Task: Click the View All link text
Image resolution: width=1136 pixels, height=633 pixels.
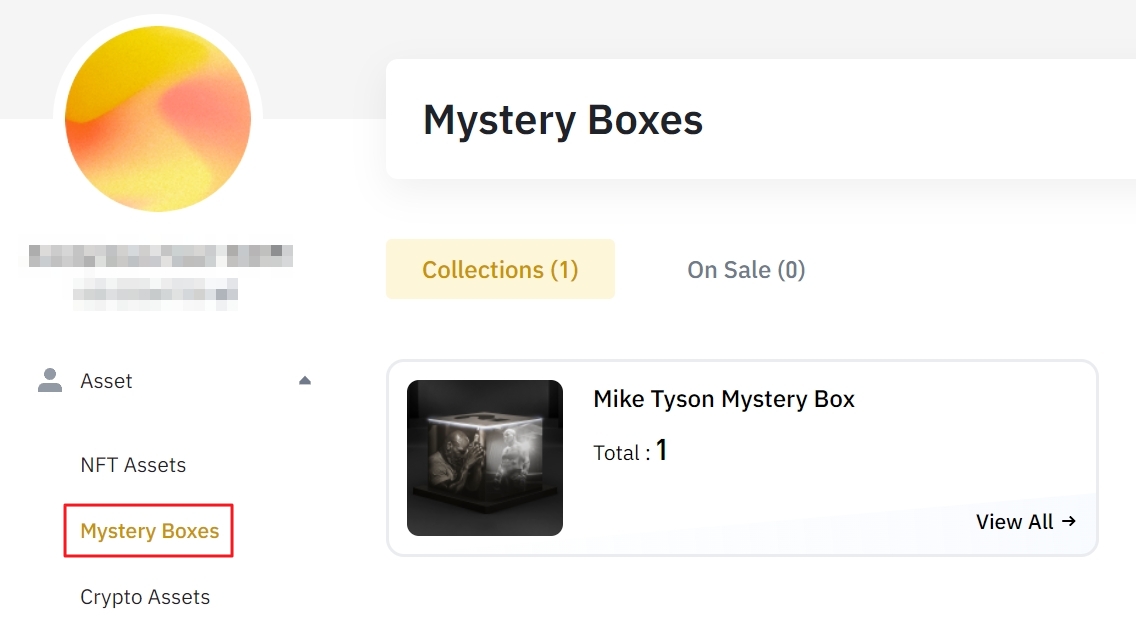Action: coord(1014,521)
